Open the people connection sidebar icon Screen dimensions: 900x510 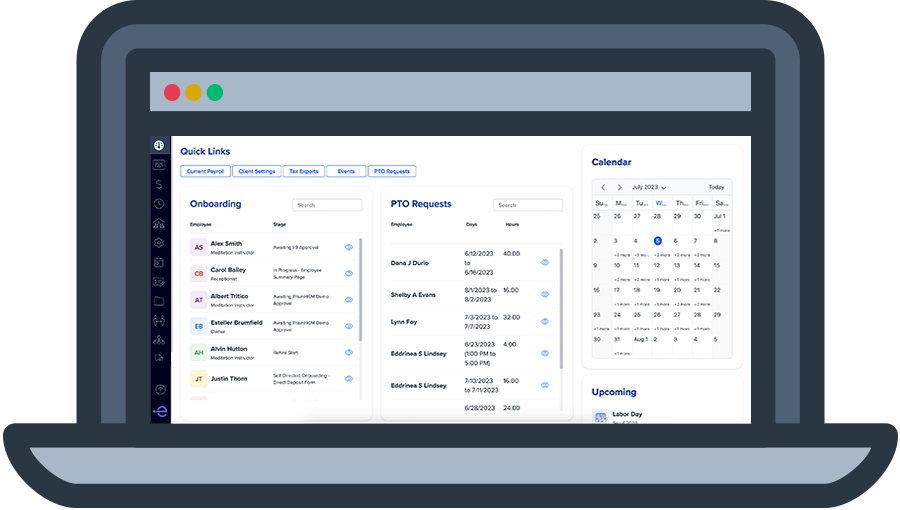159,320
